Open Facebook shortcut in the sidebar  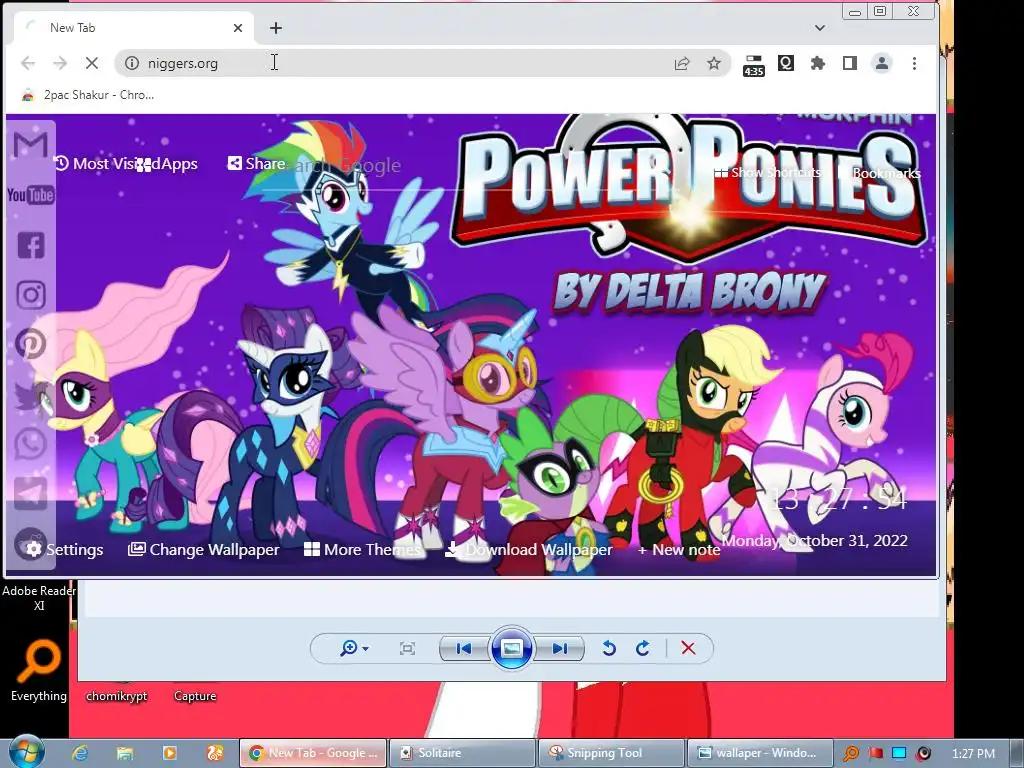[31, 246]
